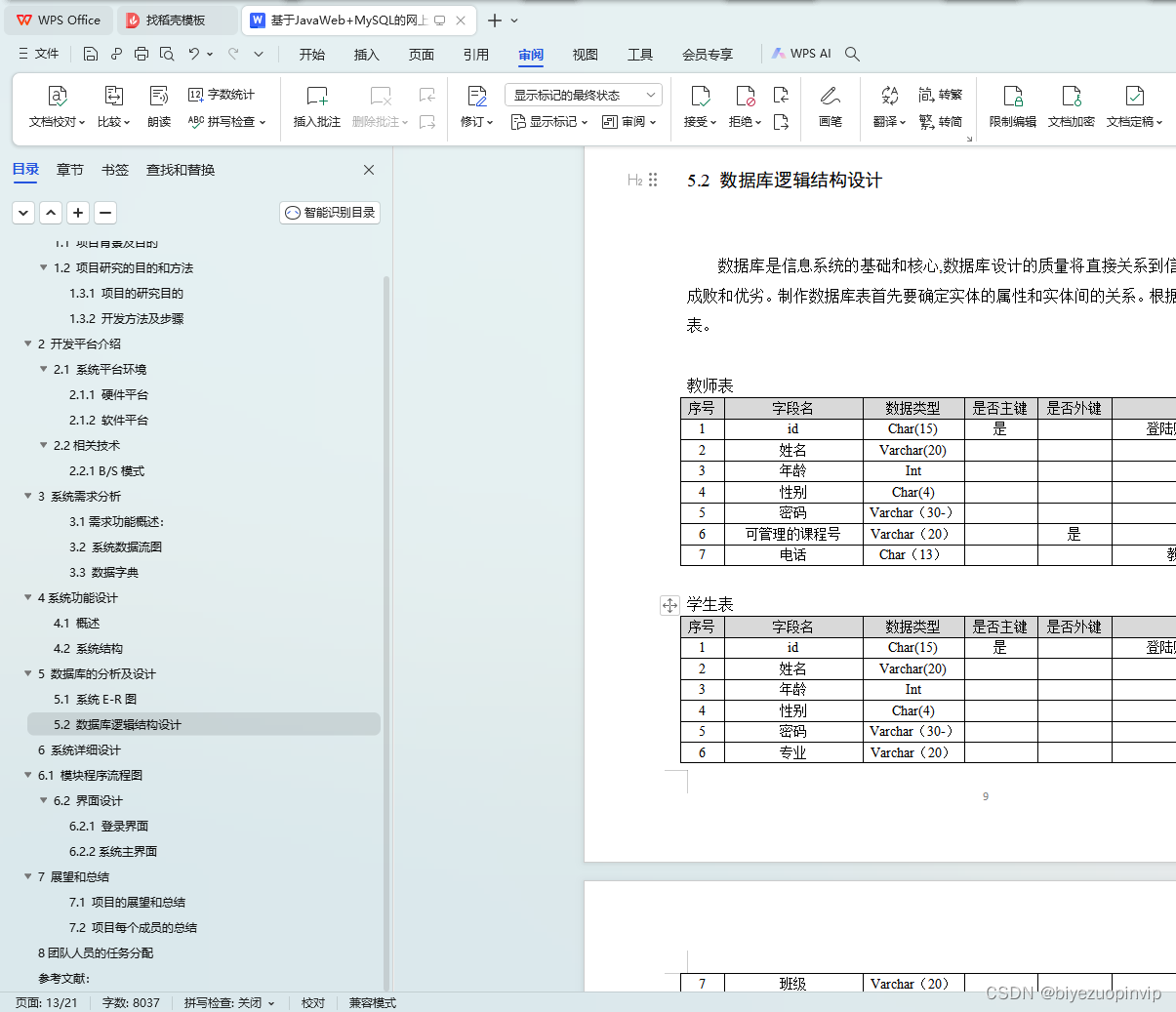Switch to the 视图 ribbon tab
Image resolution: width=1176 pixels, height=1012 pixels.
pyautogui.click(x=586, y=55)
